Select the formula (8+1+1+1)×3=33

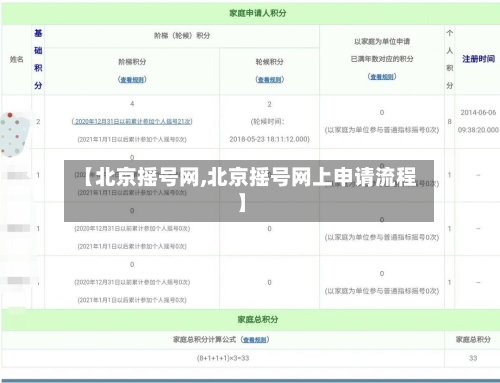click(223, 358)
